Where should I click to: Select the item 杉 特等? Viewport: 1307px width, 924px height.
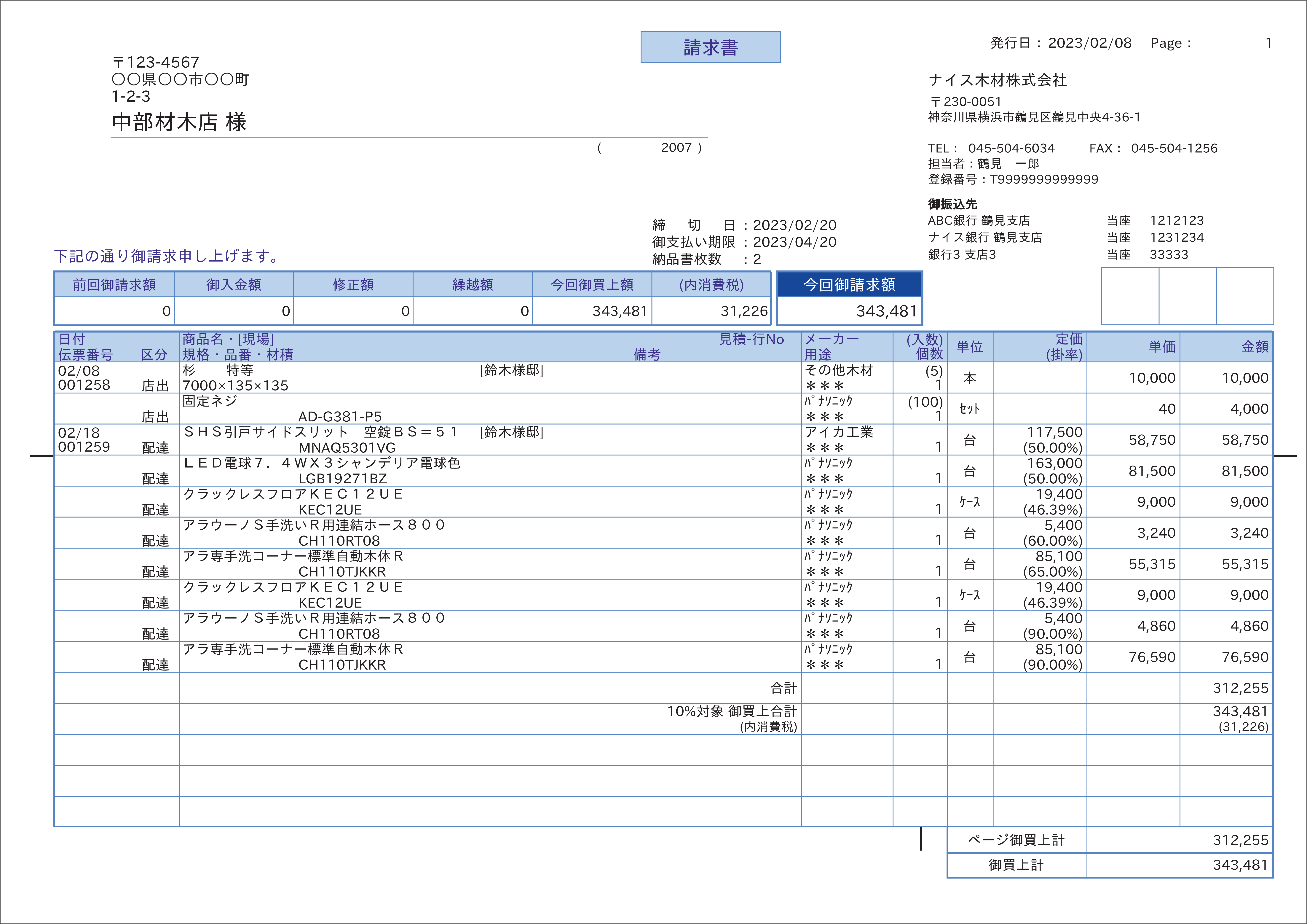218,370
